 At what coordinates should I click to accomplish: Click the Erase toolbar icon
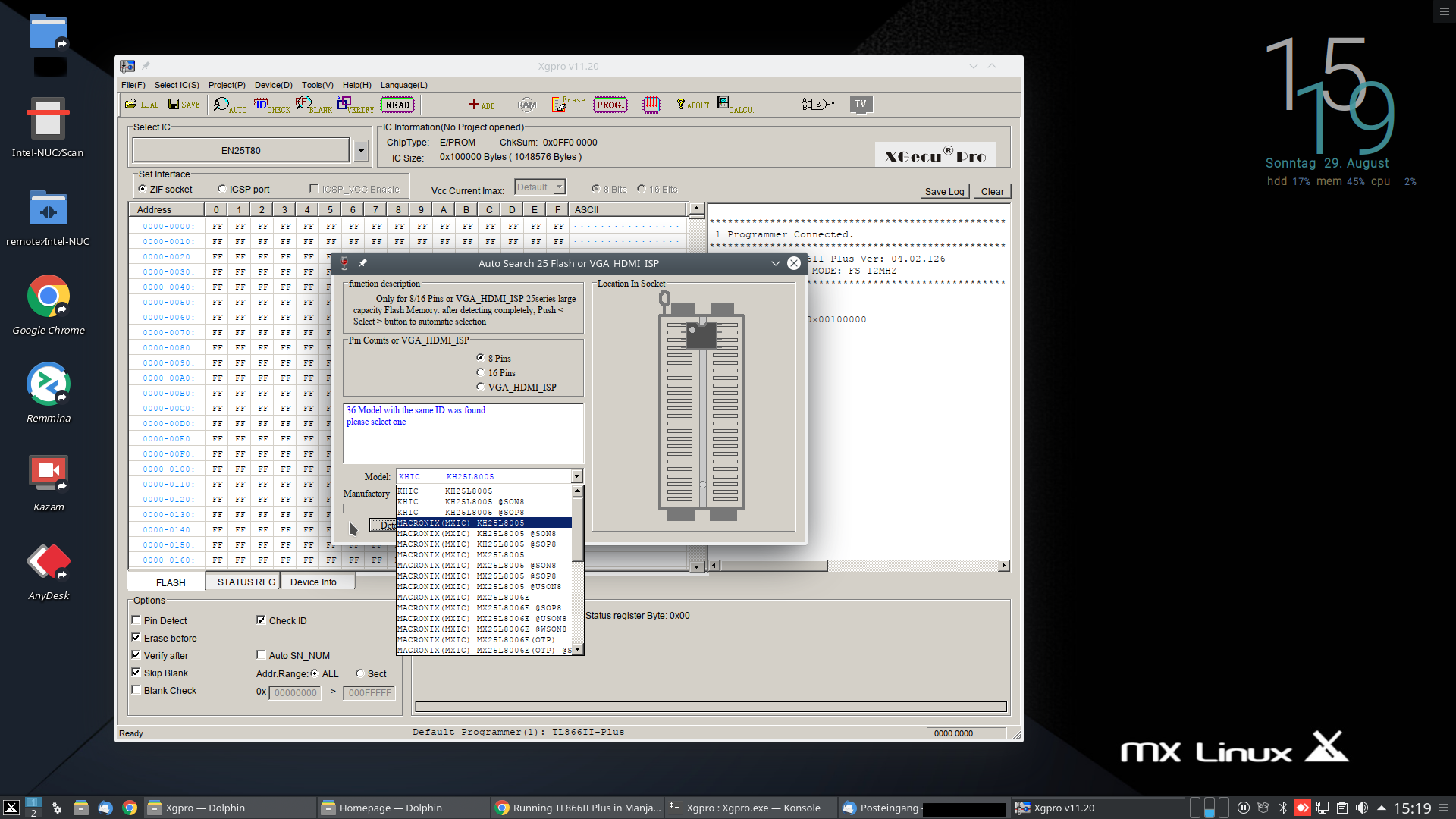click(x=568, y=104)
